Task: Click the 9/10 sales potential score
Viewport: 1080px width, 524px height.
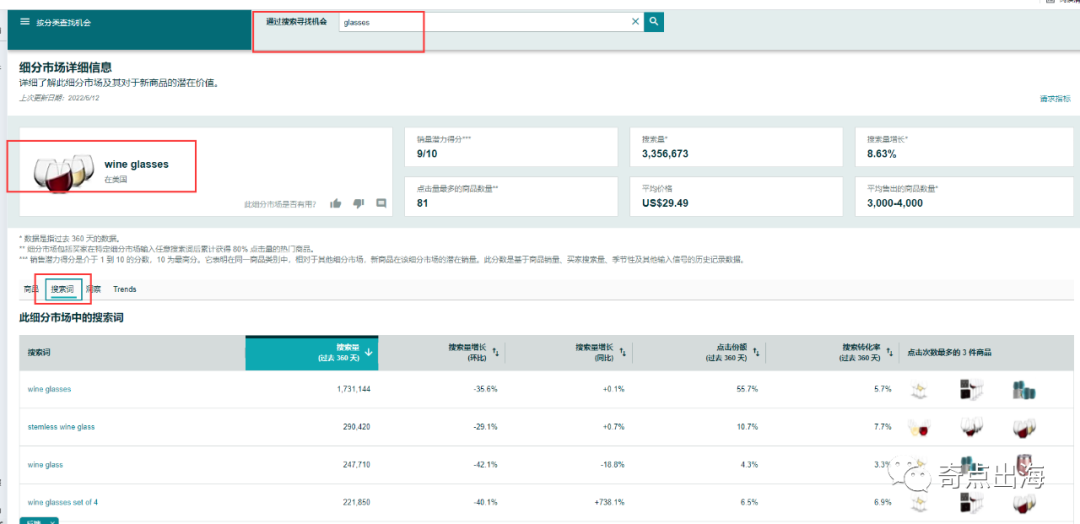Action: click(427, 154)
